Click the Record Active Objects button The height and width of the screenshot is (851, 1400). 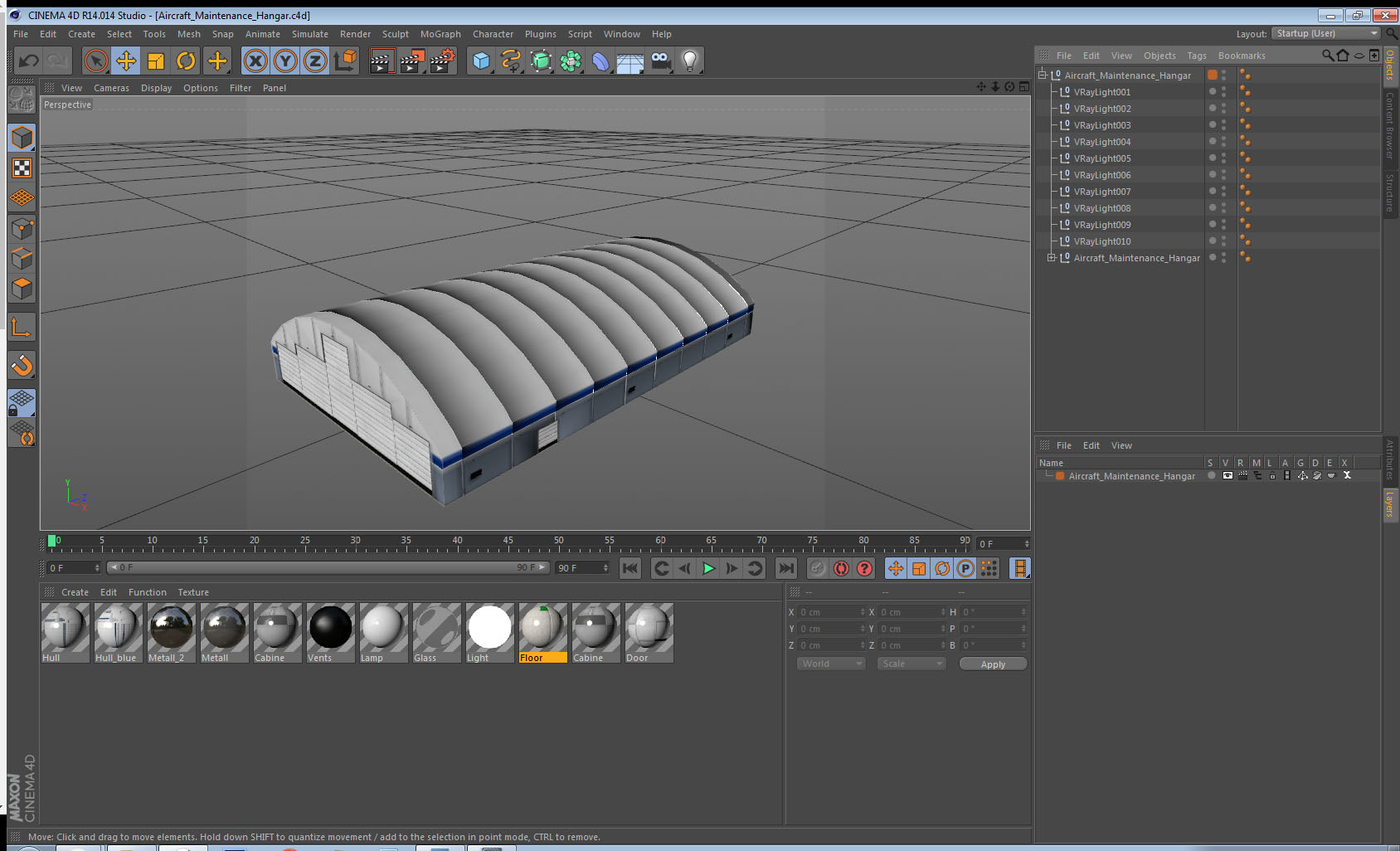pyautogui.click(x=818, y=568)
